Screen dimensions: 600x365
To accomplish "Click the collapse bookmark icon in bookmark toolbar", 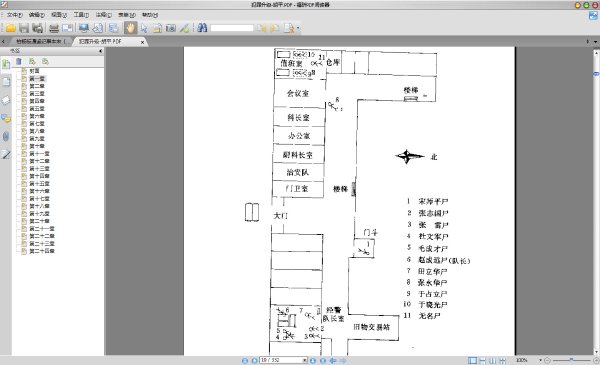I will point(46,61).
